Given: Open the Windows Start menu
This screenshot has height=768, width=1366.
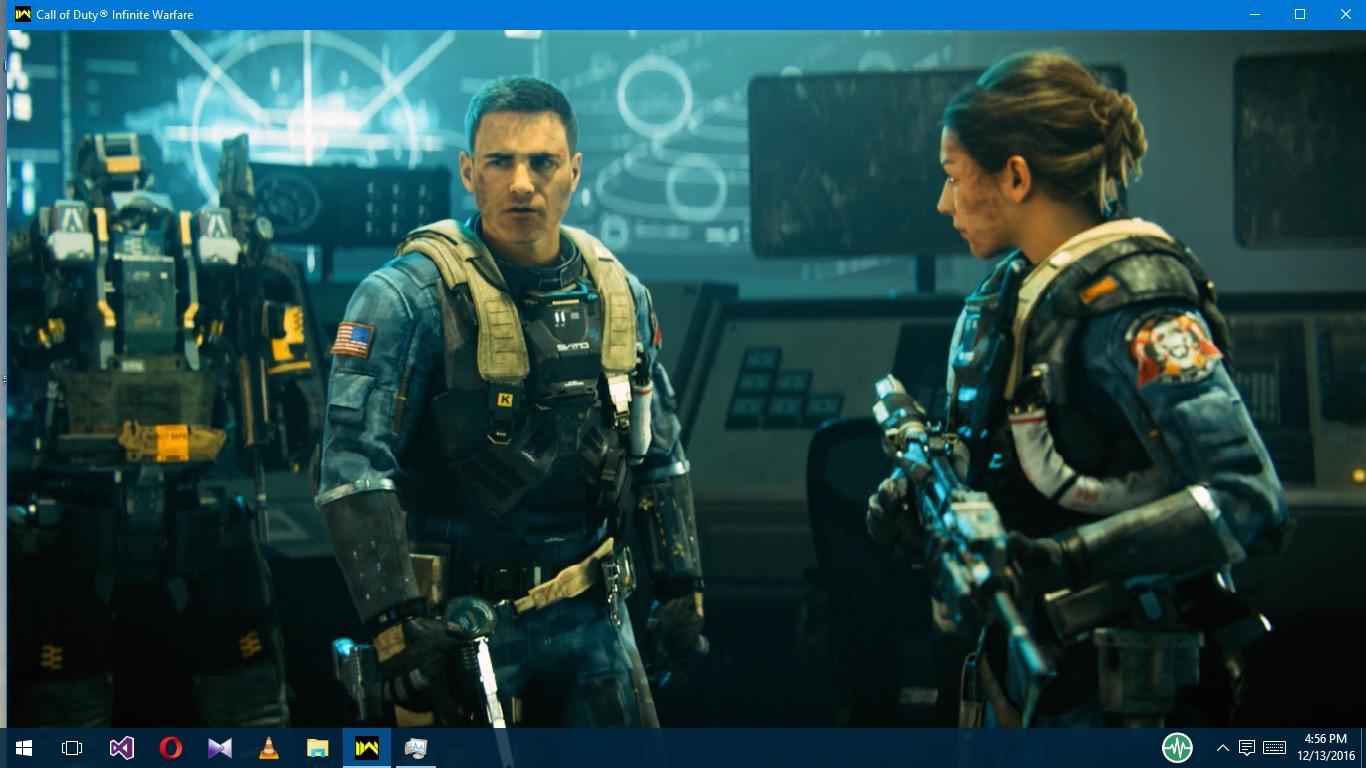Looking at the screenshot, I should 24,748.
